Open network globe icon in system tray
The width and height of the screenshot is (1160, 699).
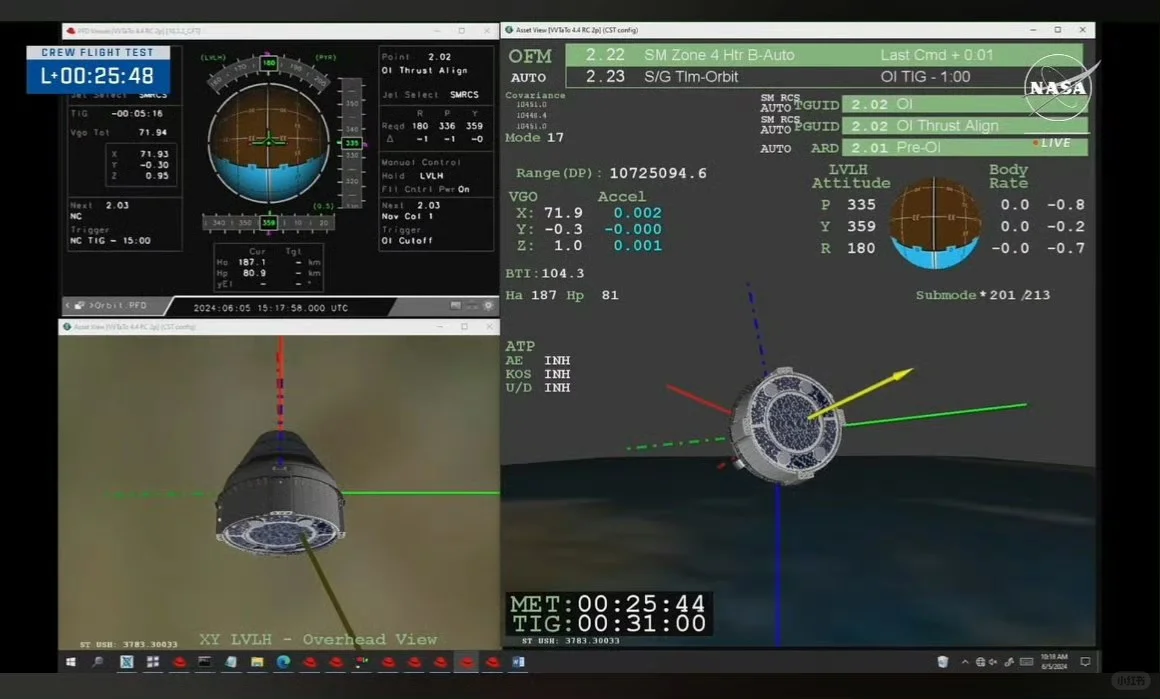click(x=980, y=662)
